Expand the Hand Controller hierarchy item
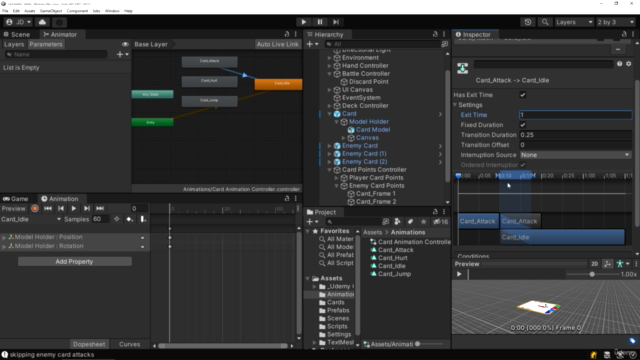 pos(329,66)
